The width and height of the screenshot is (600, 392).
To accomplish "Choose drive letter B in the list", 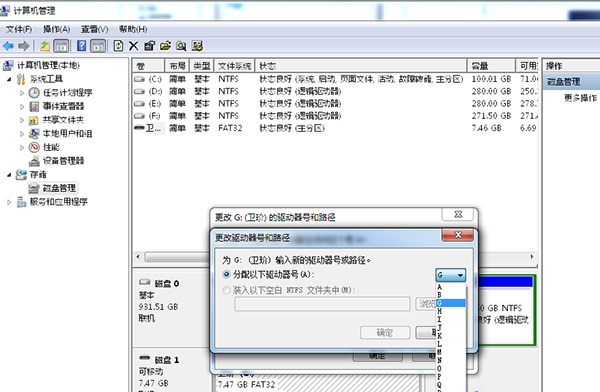I will click(x=451, y=295).
